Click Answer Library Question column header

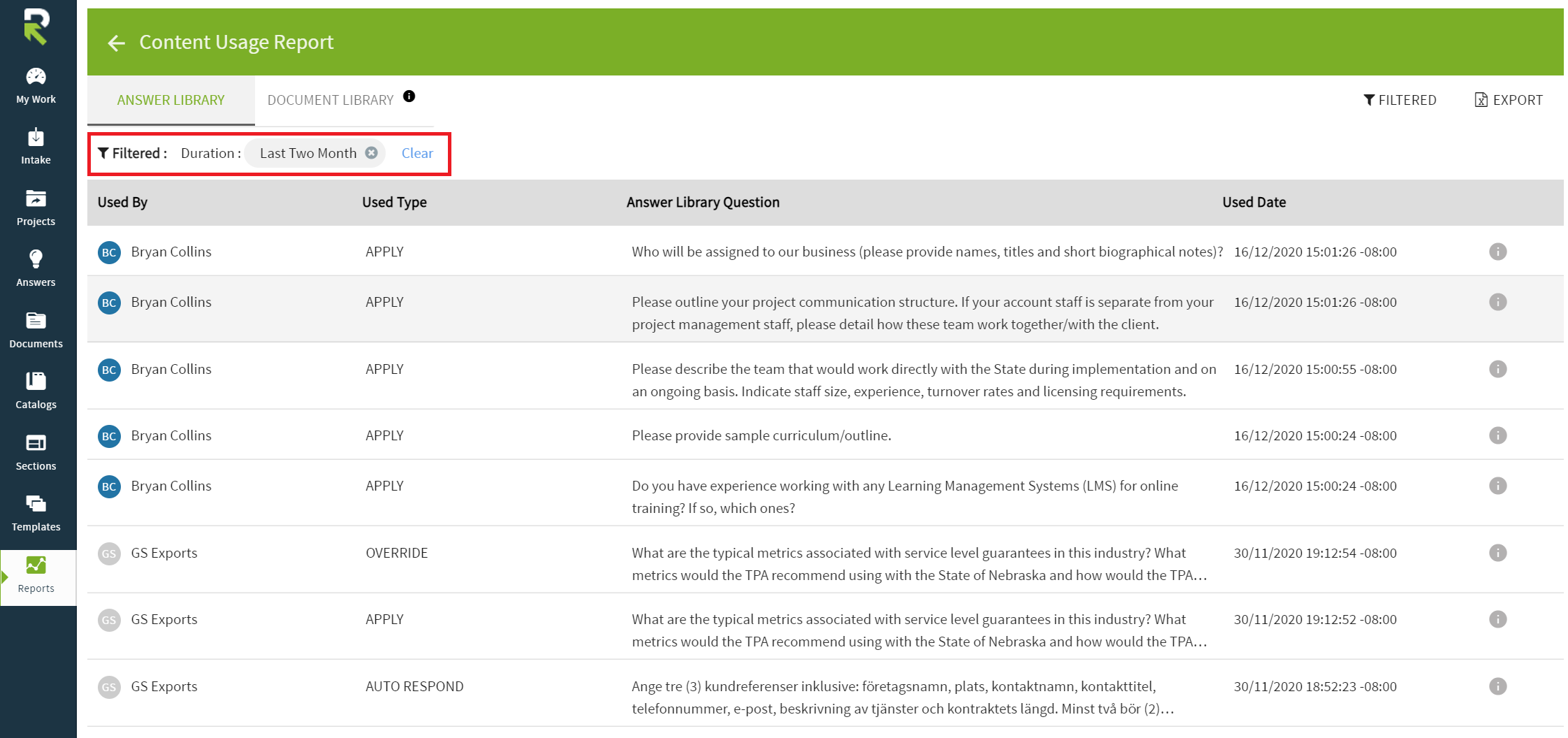coord(703,202)
